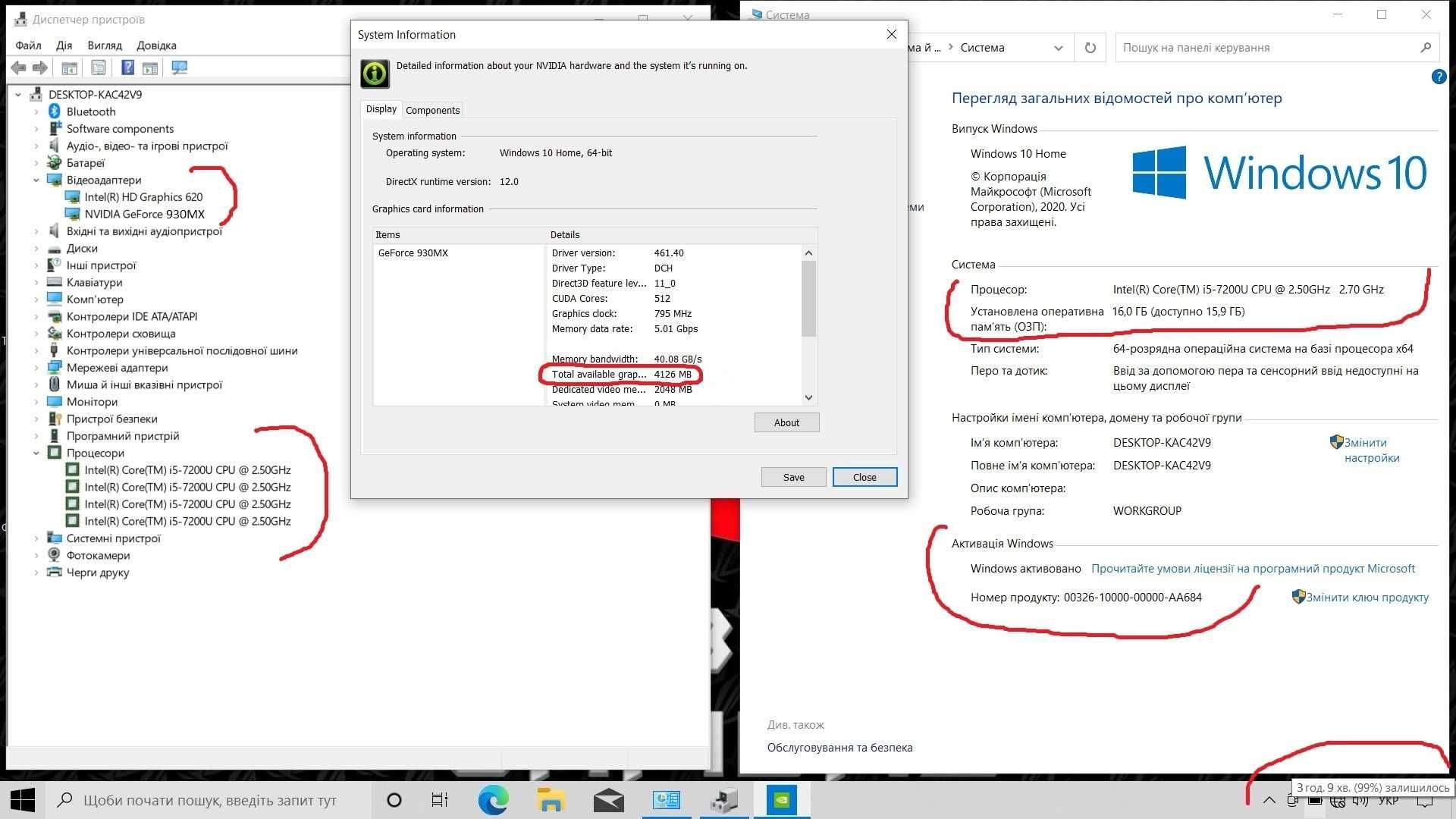Click the NVIDIA Control Panel taskbar icon
Image resolution: width=1456 pixels, height=819 pixels.
click(x=782, y=800)
